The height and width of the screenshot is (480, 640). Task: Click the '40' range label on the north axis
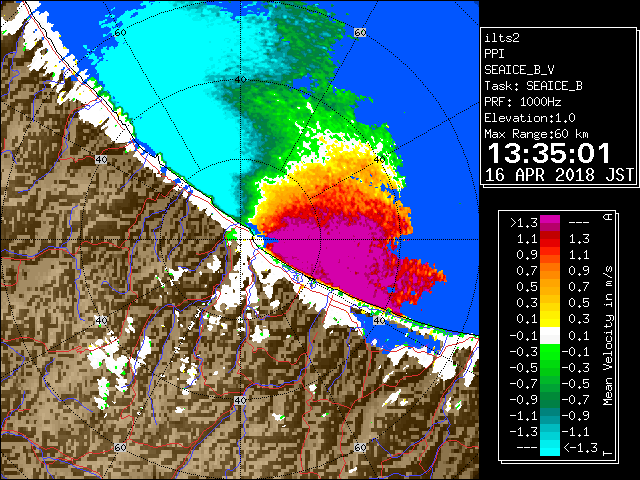pyautogui.click(x=240, y=79)
